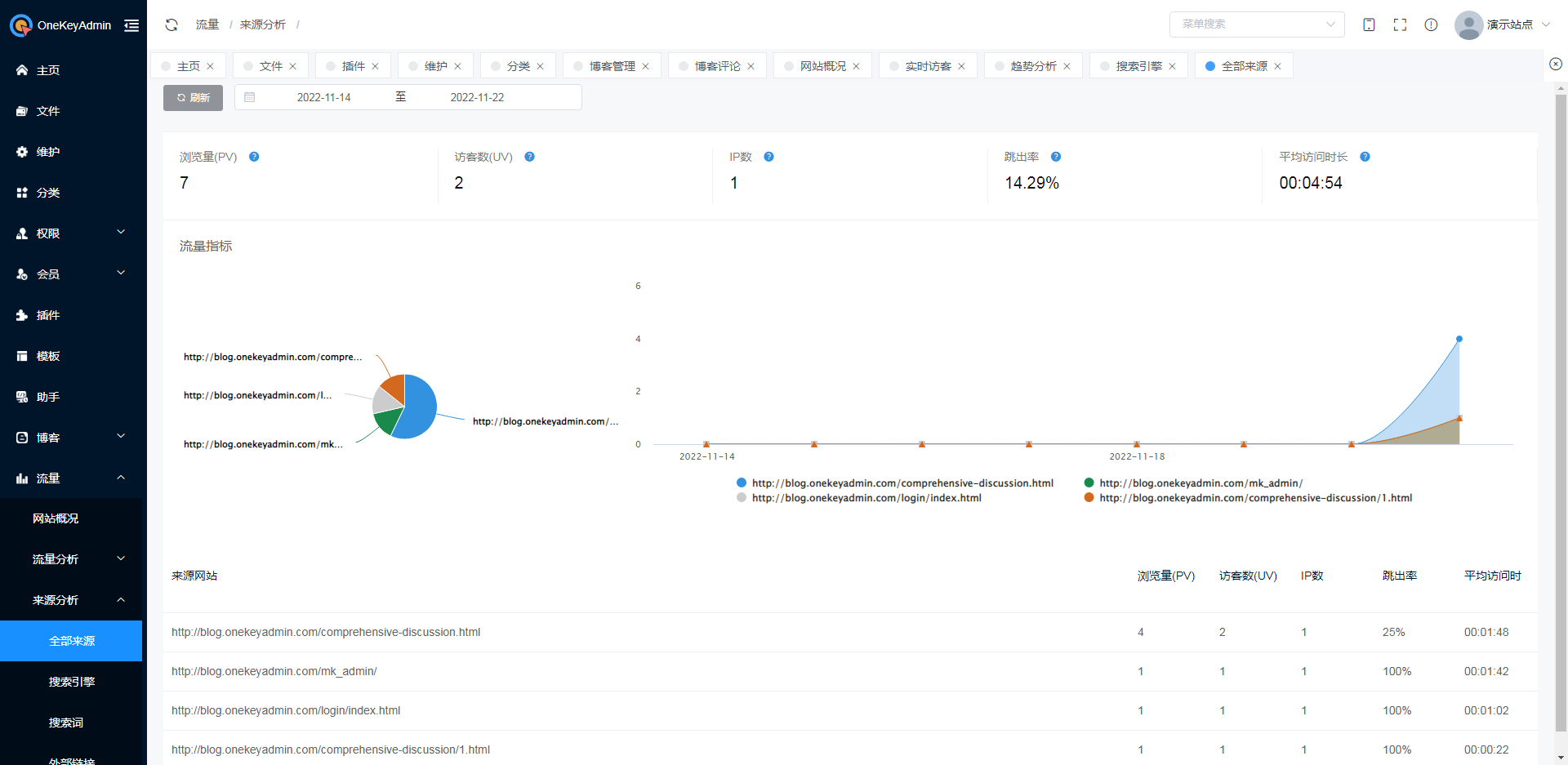Expand the 流量分析 submenu
The height and width of the screenshot is (765, 1568).
pos(71,559)
